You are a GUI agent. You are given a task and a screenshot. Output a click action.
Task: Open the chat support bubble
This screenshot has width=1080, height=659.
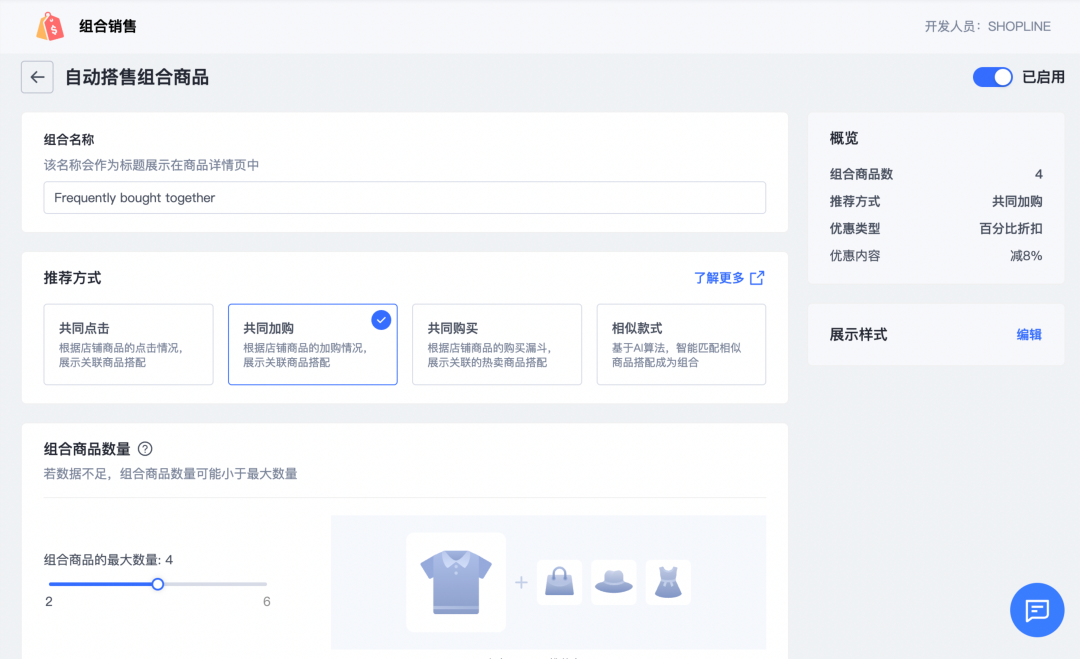(x=1037, y=610)
